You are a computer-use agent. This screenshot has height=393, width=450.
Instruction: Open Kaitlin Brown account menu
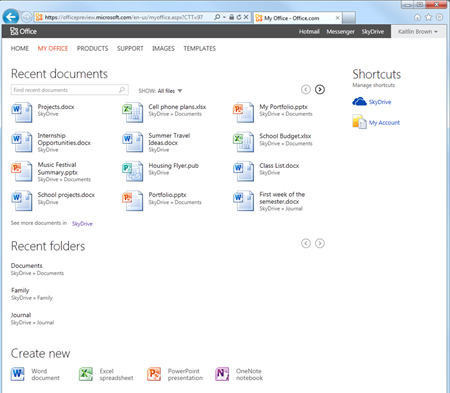pos(418,32)
